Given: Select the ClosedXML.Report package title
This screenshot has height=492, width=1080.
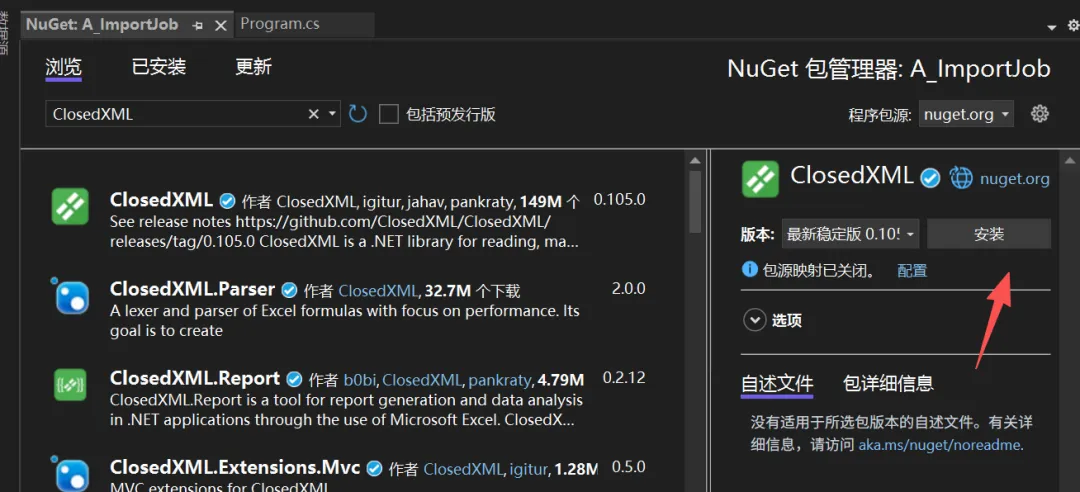Looking at the screenshot, I should tap(195, 378).
